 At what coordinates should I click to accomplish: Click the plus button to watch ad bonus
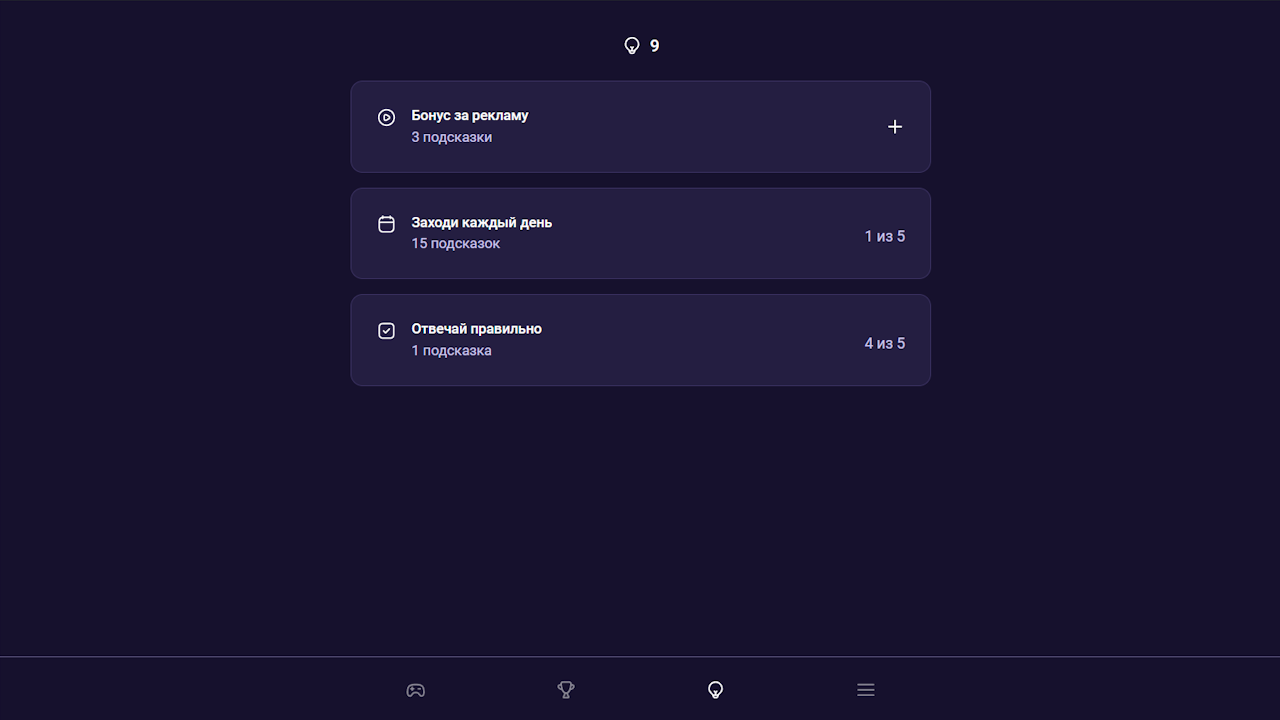(x=894, y=127)
